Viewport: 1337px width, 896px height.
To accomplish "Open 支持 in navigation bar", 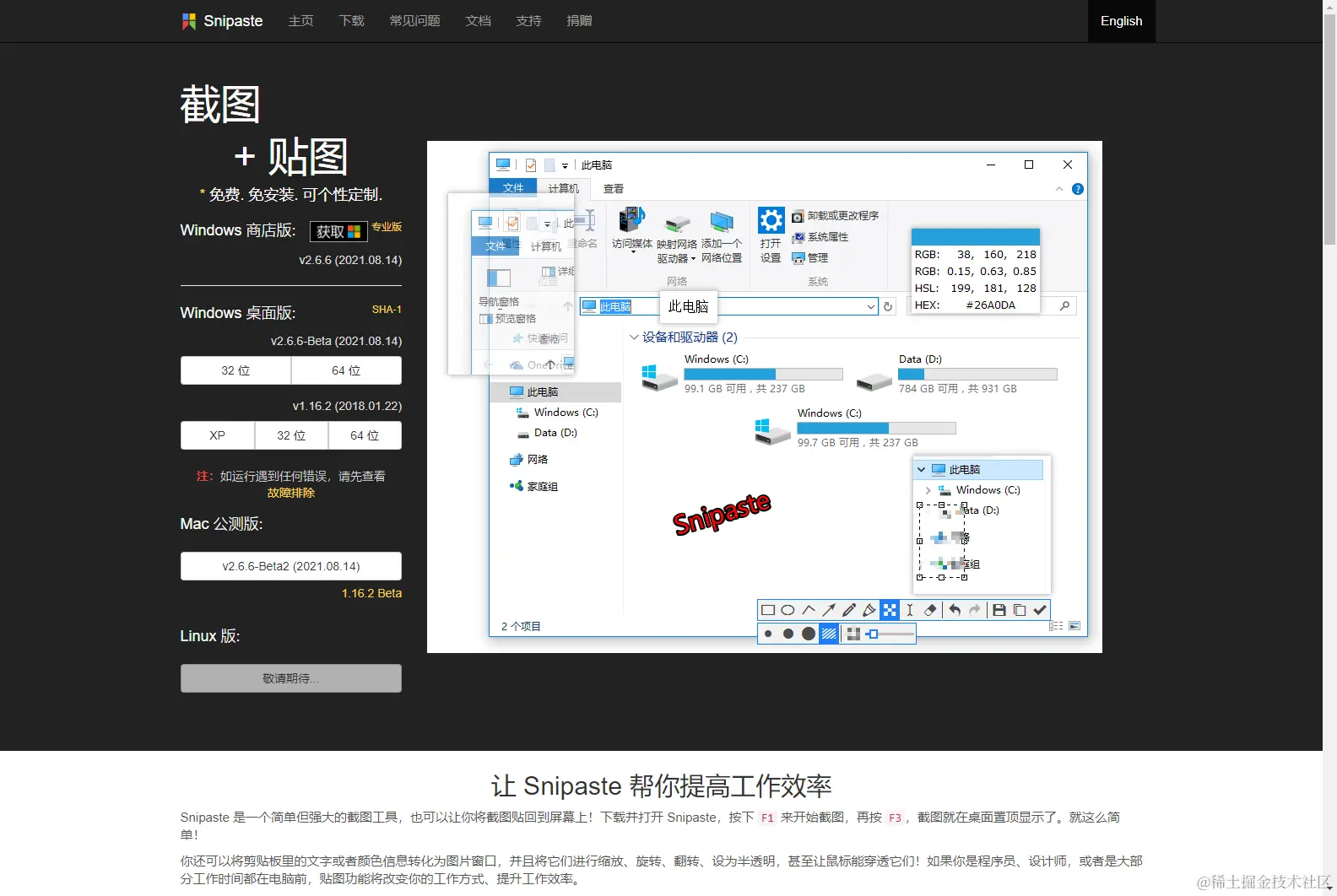I will click(528, 21).
